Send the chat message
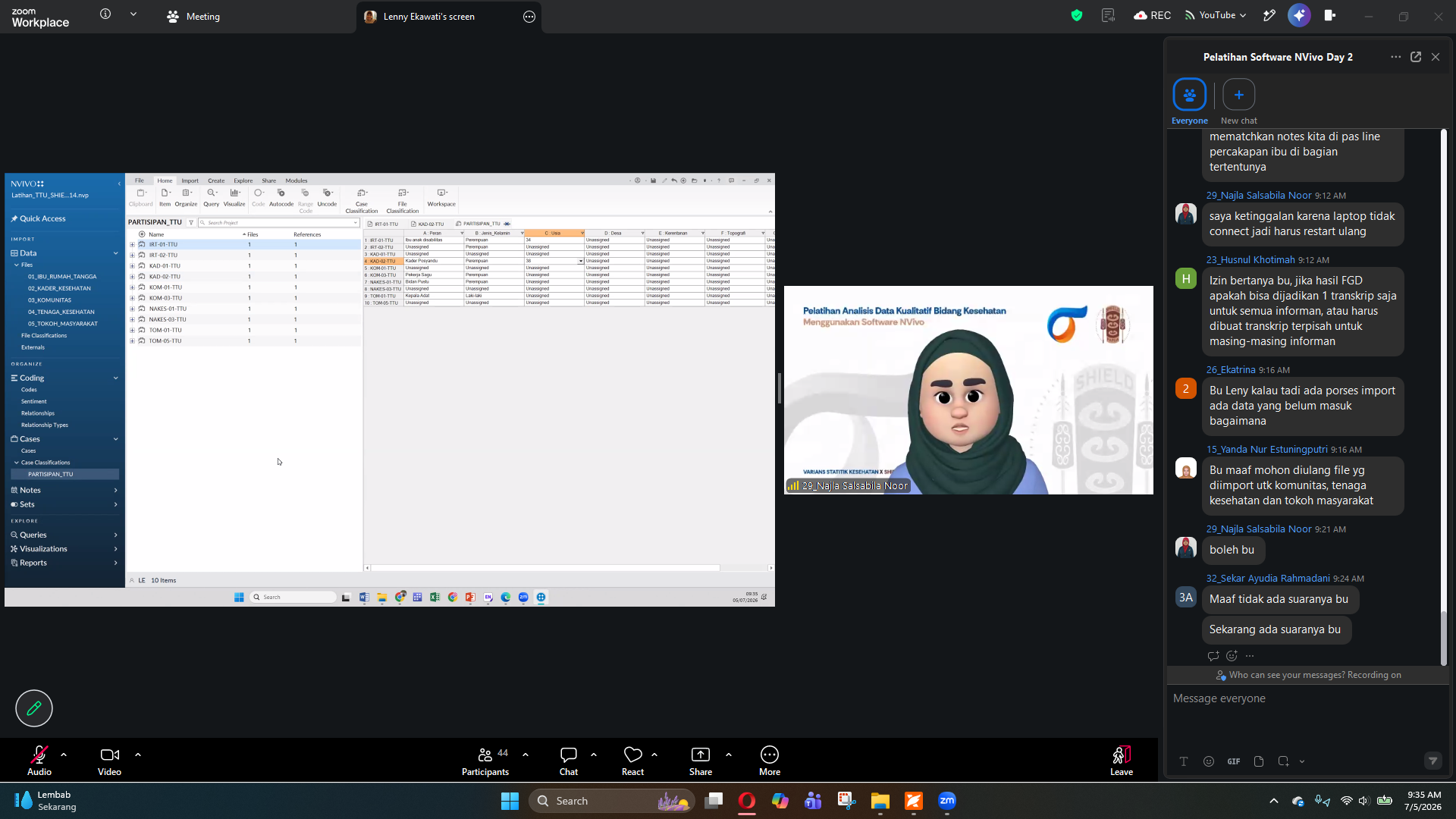The image size is (1456, 819). pos(1432,761)
